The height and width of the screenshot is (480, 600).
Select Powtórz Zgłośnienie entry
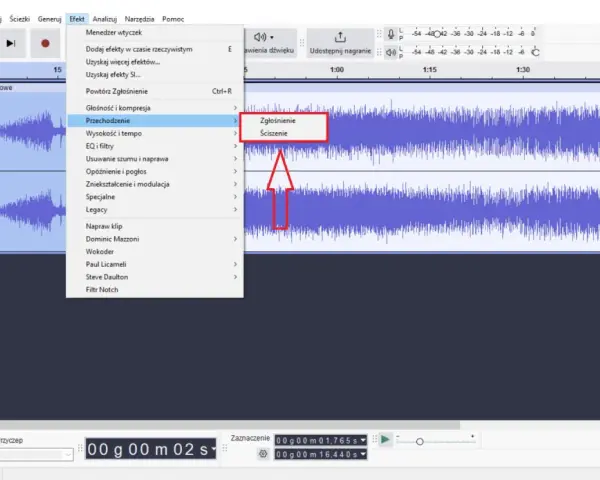coord(155,91)
